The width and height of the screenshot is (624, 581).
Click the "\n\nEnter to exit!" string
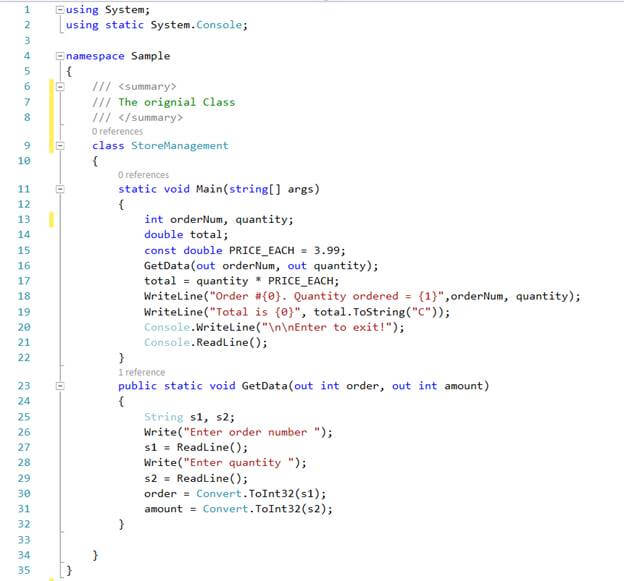(327, 327)
